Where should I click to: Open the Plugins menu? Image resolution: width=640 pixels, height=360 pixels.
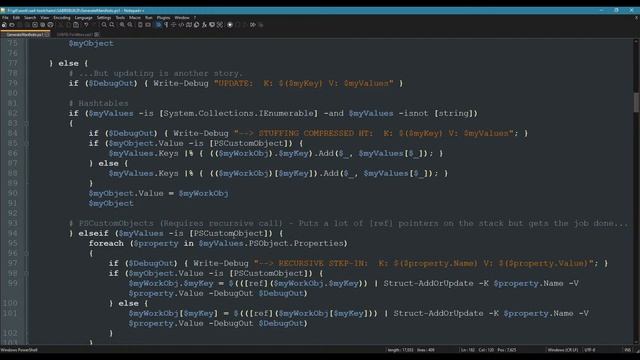tap(163, 18)
